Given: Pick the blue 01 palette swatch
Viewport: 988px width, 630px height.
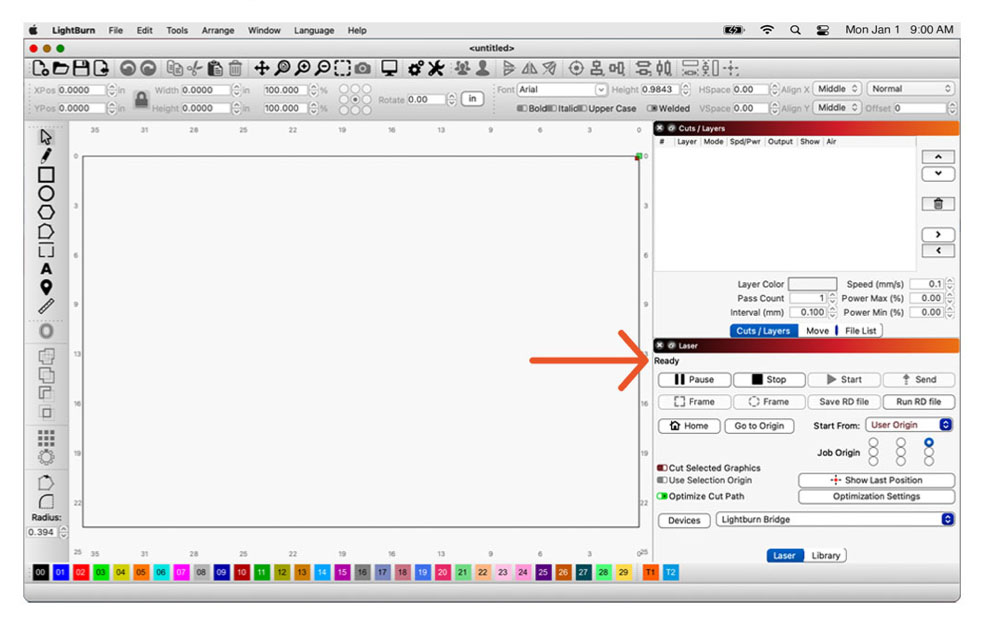Looking at the screenshot, I should [60, 573].
